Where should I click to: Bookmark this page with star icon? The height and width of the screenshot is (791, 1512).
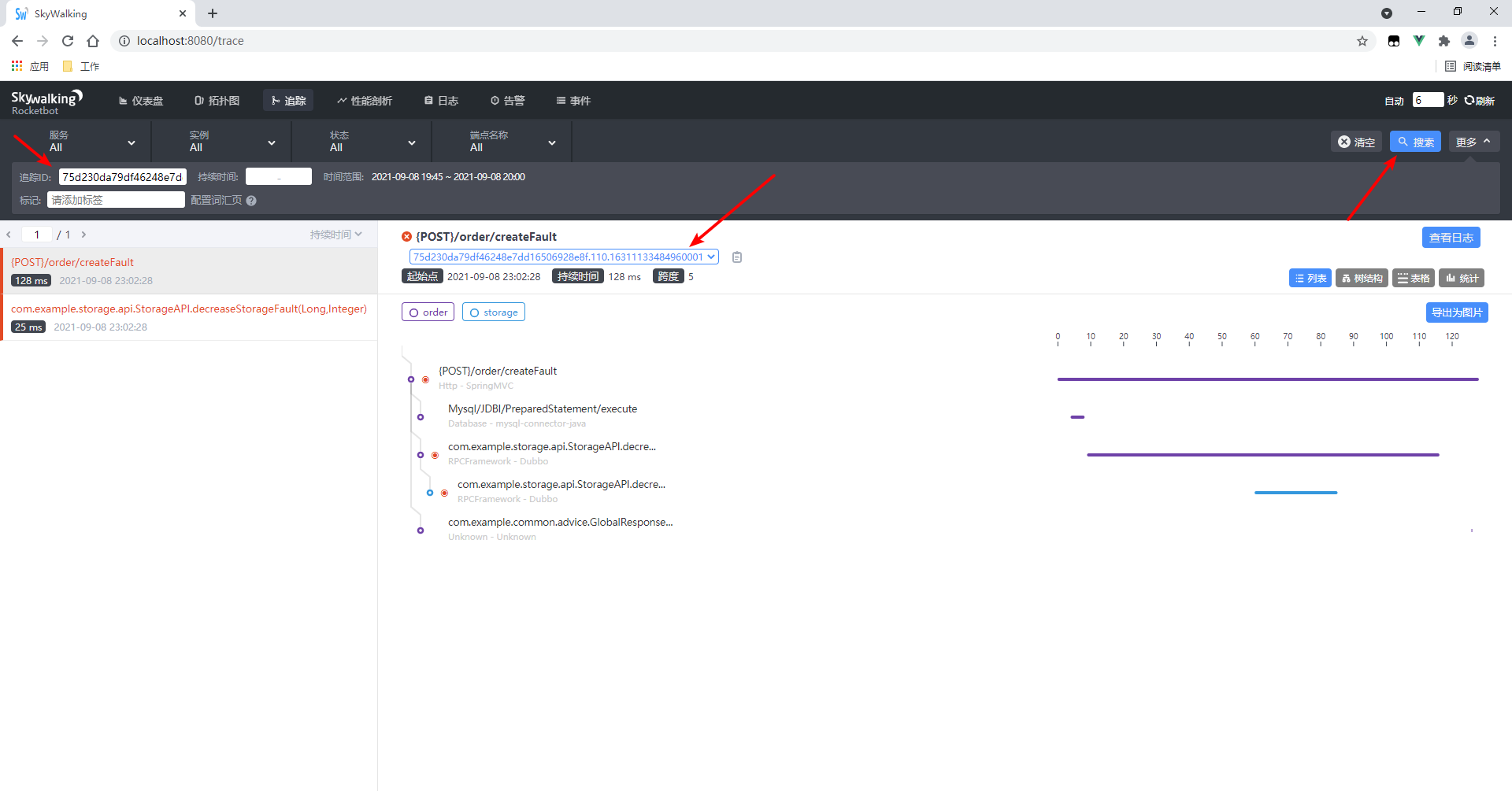click(x=1362, y=41)
